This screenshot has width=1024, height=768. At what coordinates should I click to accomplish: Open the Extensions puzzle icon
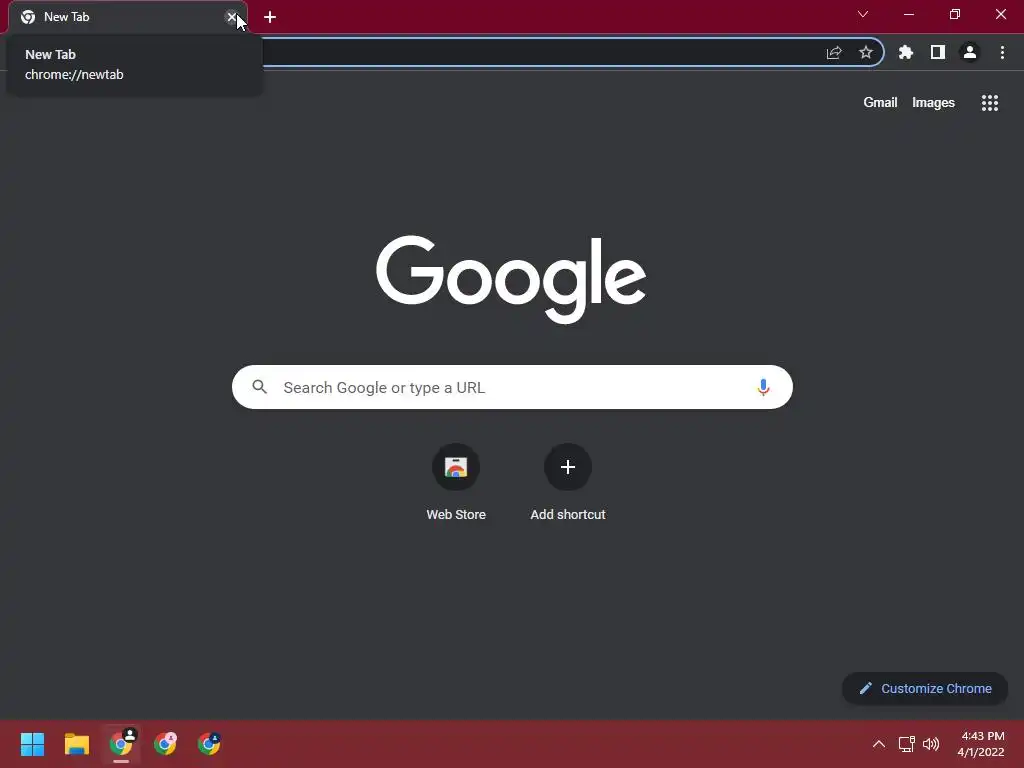tap(906, 52)
